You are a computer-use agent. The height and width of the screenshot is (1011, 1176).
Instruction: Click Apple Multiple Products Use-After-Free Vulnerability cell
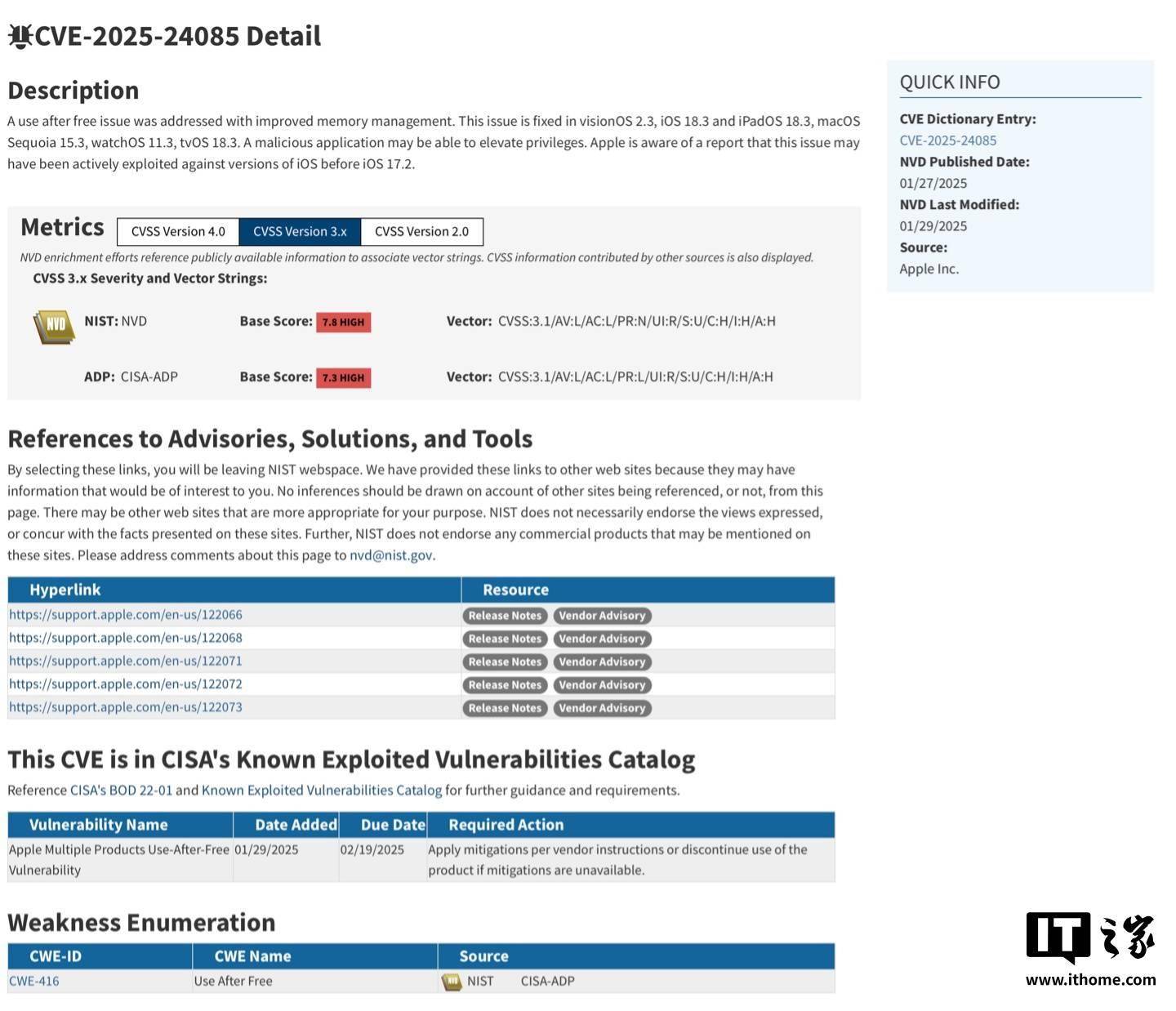119,860
